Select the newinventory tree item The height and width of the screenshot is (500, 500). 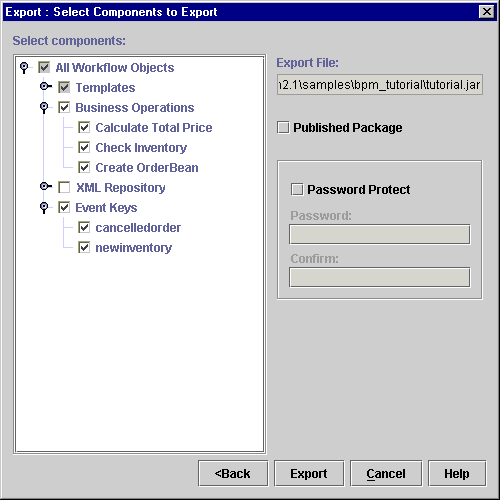(134, 248)
